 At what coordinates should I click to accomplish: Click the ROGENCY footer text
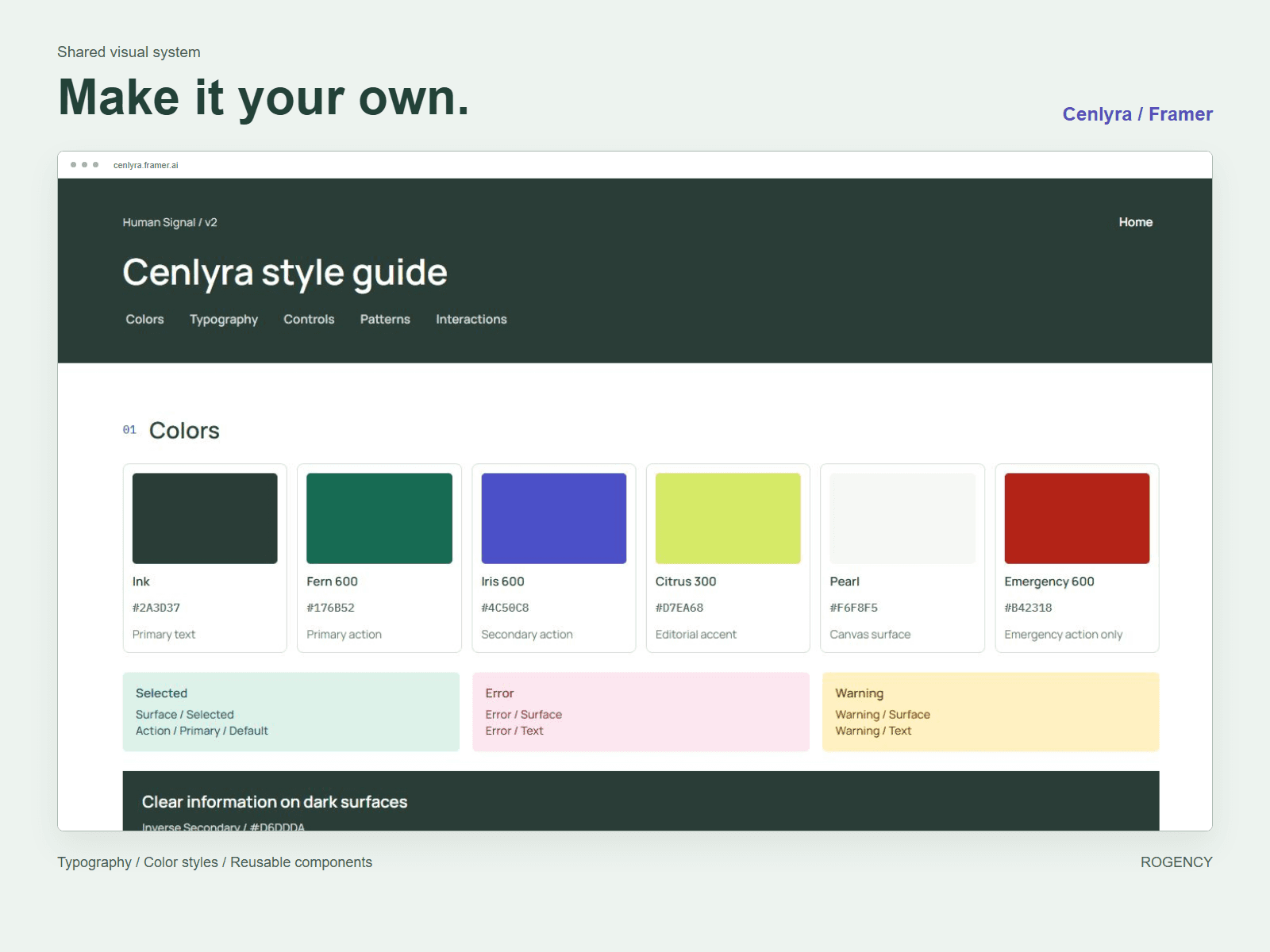[x=1176, y=862]
